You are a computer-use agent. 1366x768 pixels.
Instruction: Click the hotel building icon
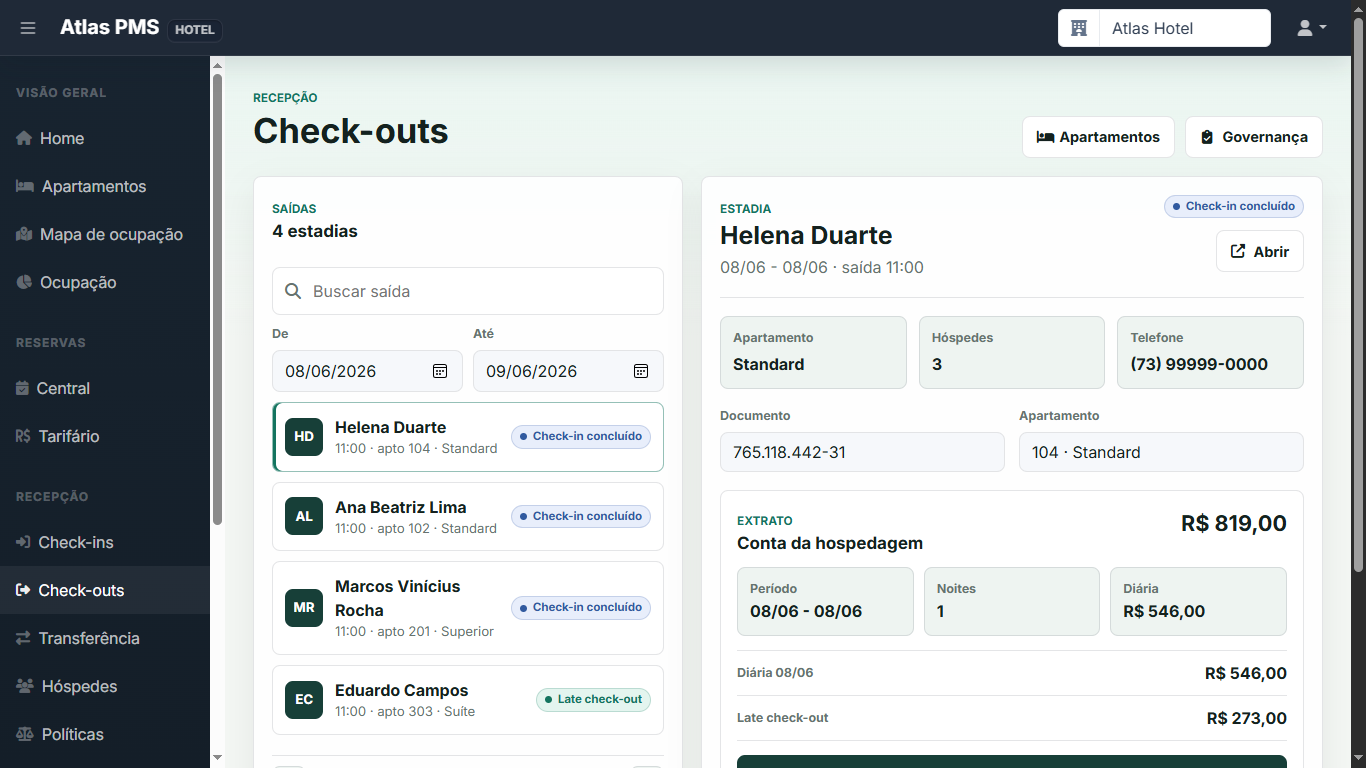1079,28
